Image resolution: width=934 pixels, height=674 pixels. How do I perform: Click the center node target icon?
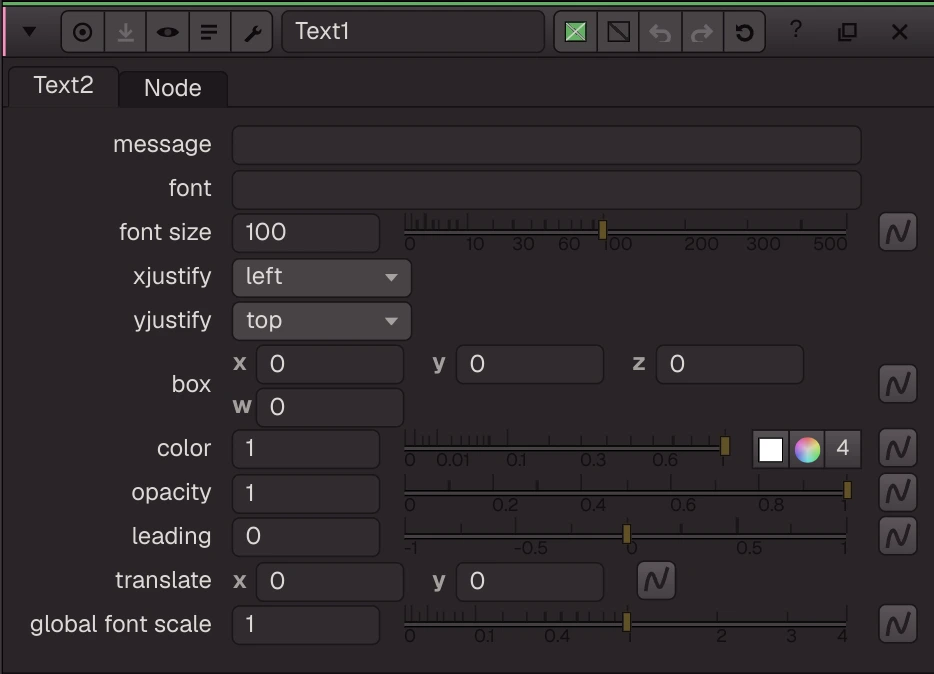click(83, 32)
